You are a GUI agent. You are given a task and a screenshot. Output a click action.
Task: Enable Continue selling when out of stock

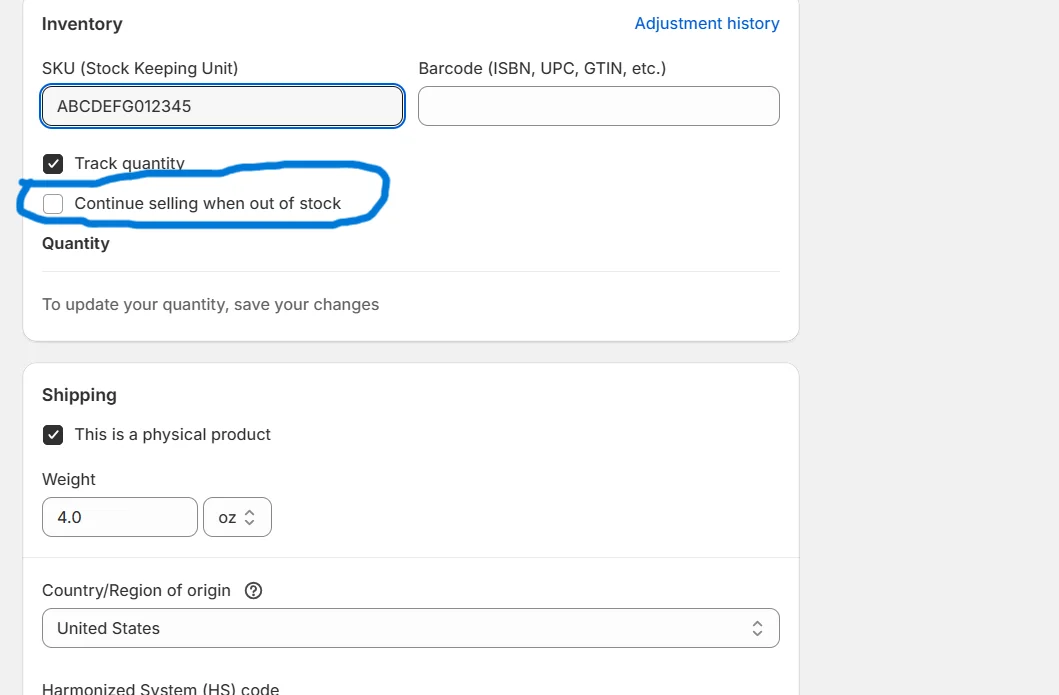coord(53,203)
